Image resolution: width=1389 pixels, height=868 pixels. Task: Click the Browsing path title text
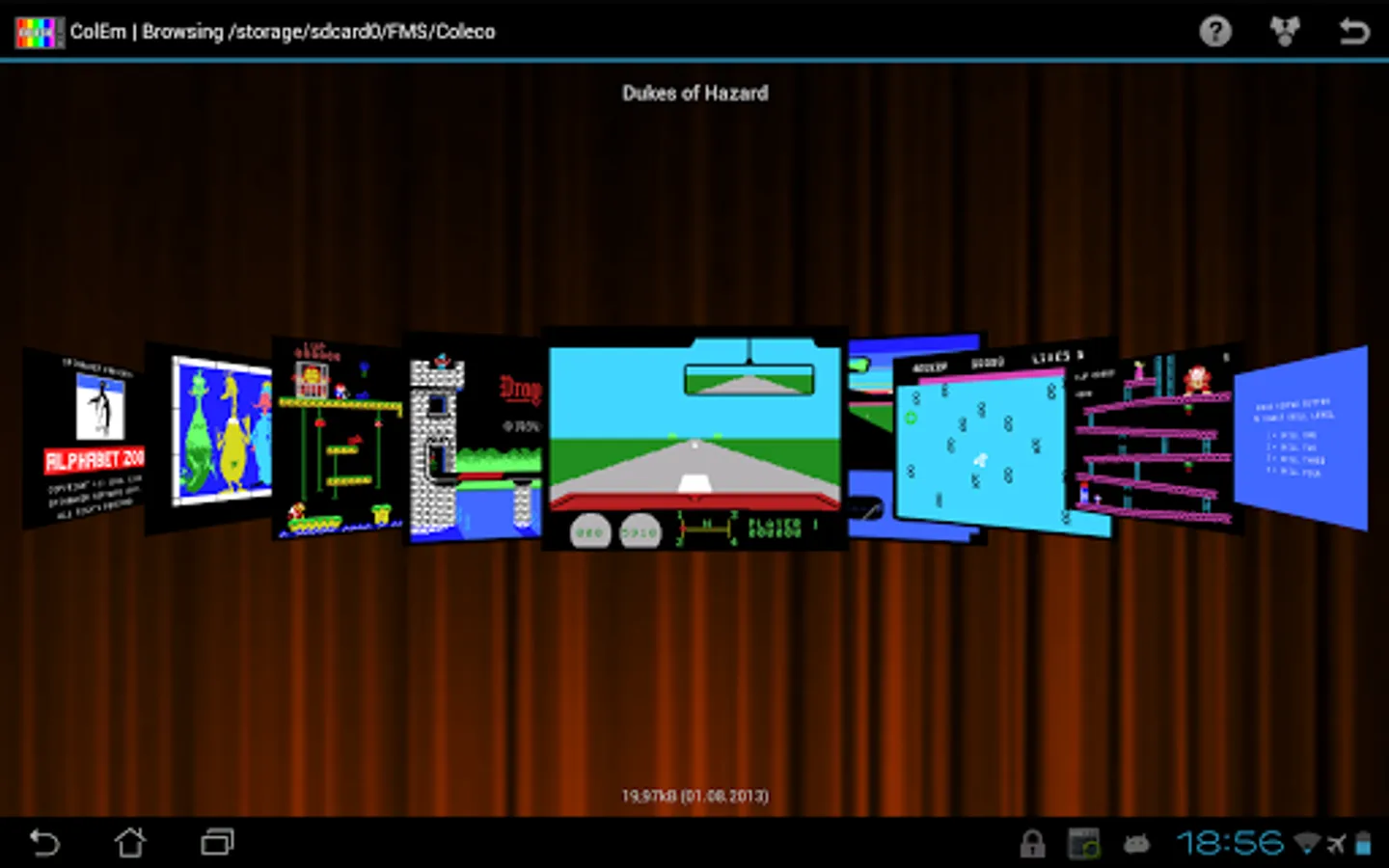click(x=318, y=32)
